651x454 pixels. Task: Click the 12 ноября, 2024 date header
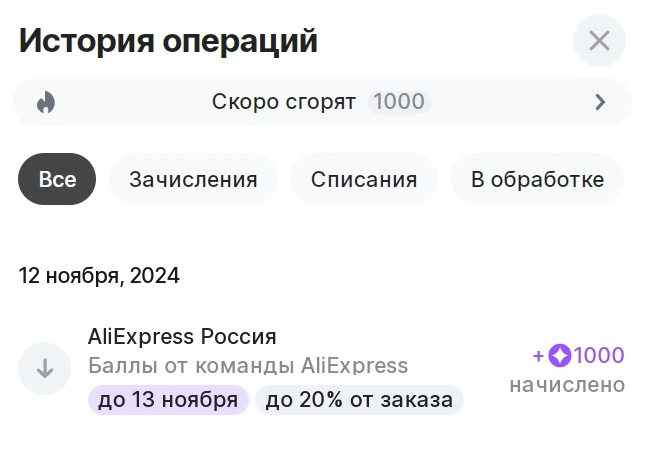[x=99, y=276]
